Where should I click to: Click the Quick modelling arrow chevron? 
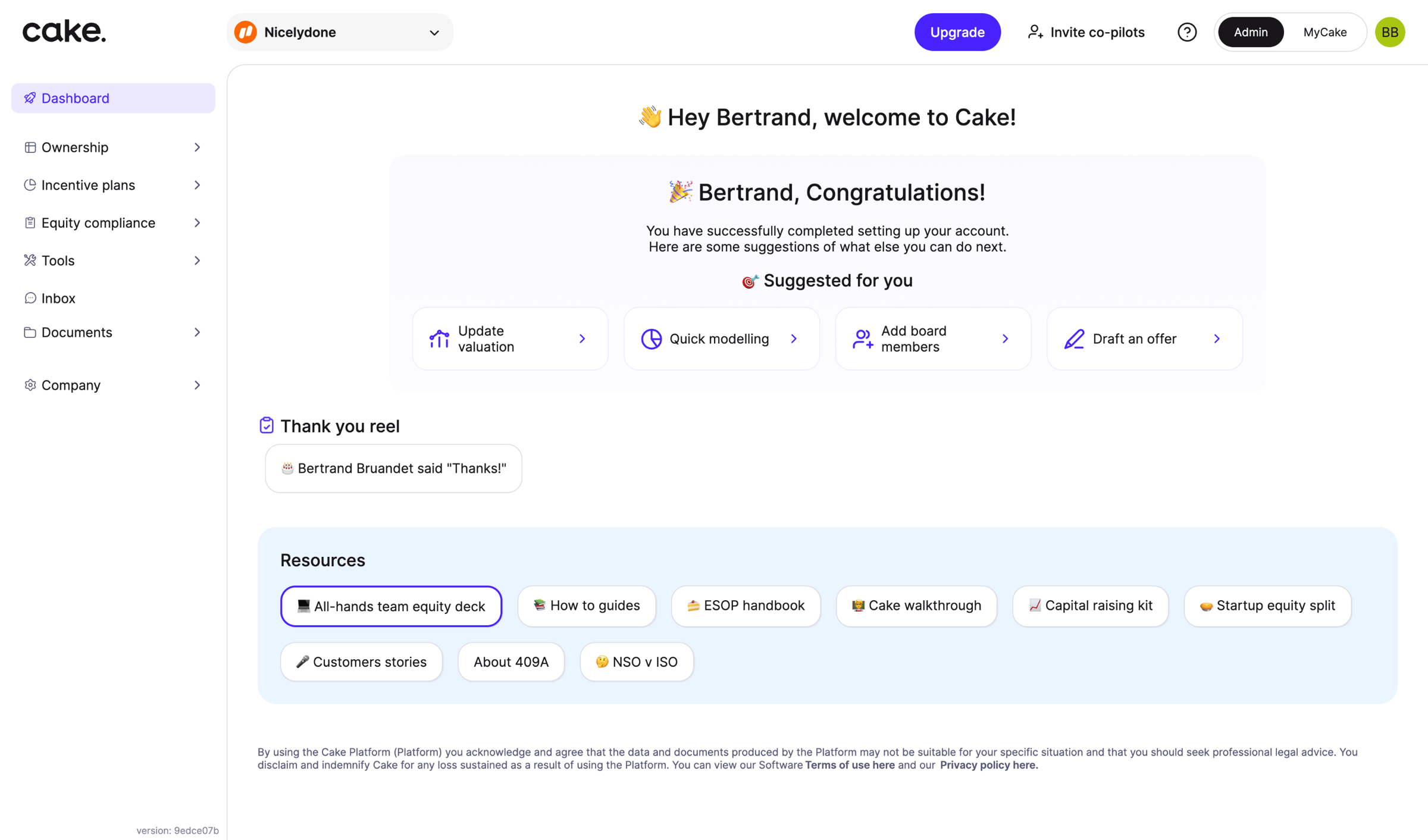coord(794,339)
